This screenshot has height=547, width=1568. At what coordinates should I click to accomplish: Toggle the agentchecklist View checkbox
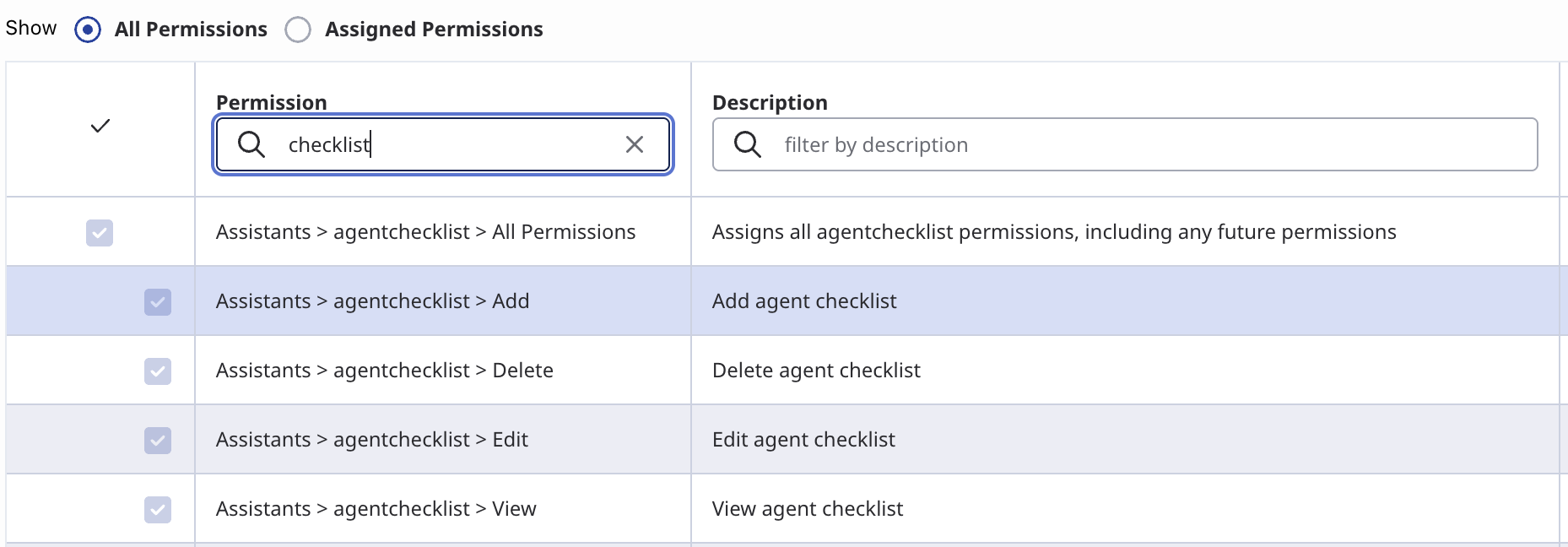click(158, 509)
